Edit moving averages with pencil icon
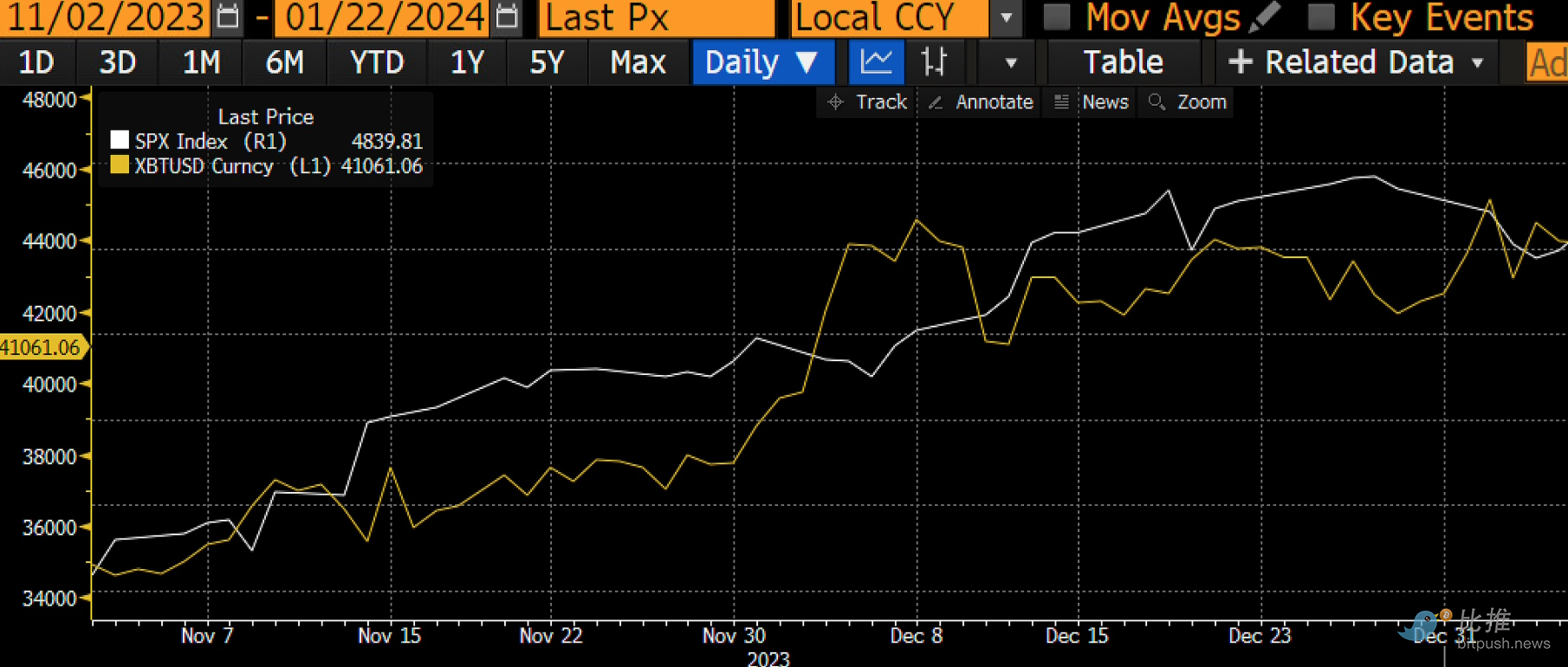 pos(1266,16)
